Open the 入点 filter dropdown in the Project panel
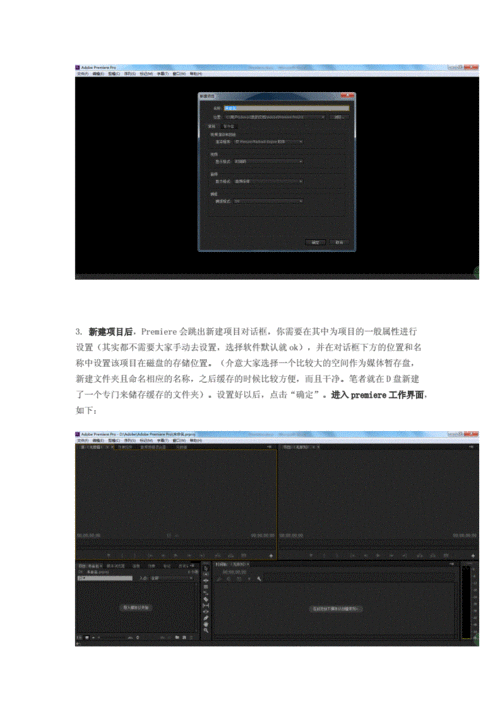This screenshot has height=707, width=500. click(x=172, y=578)
